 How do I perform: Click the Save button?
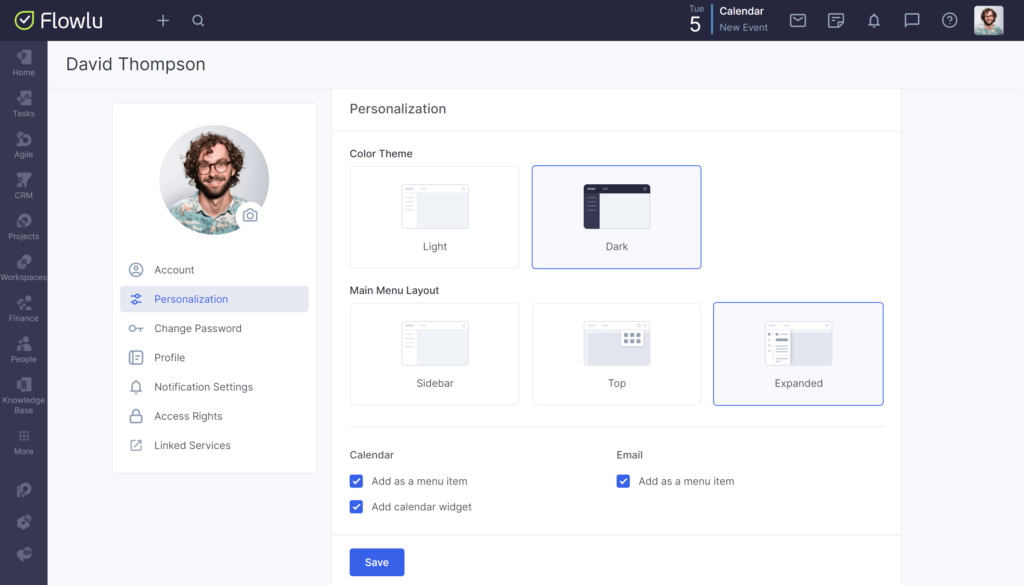[377, 562]
